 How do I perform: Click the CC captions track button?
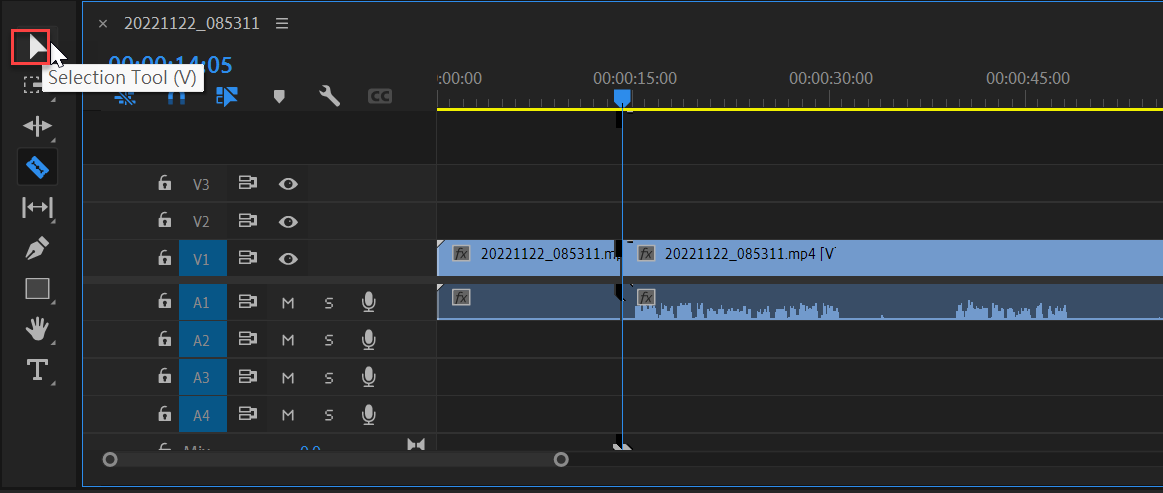[x=380, y=96]
